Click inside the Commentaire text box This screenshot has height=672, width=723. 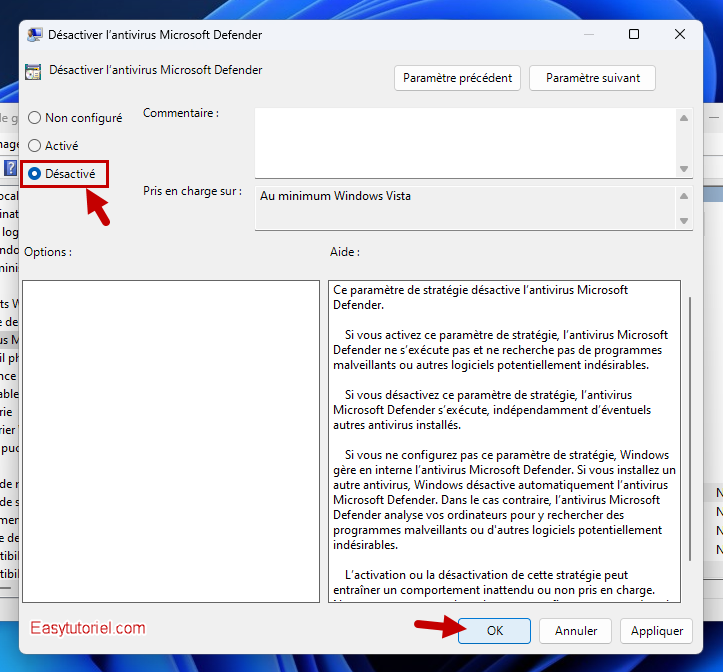[x=465, y=143]
